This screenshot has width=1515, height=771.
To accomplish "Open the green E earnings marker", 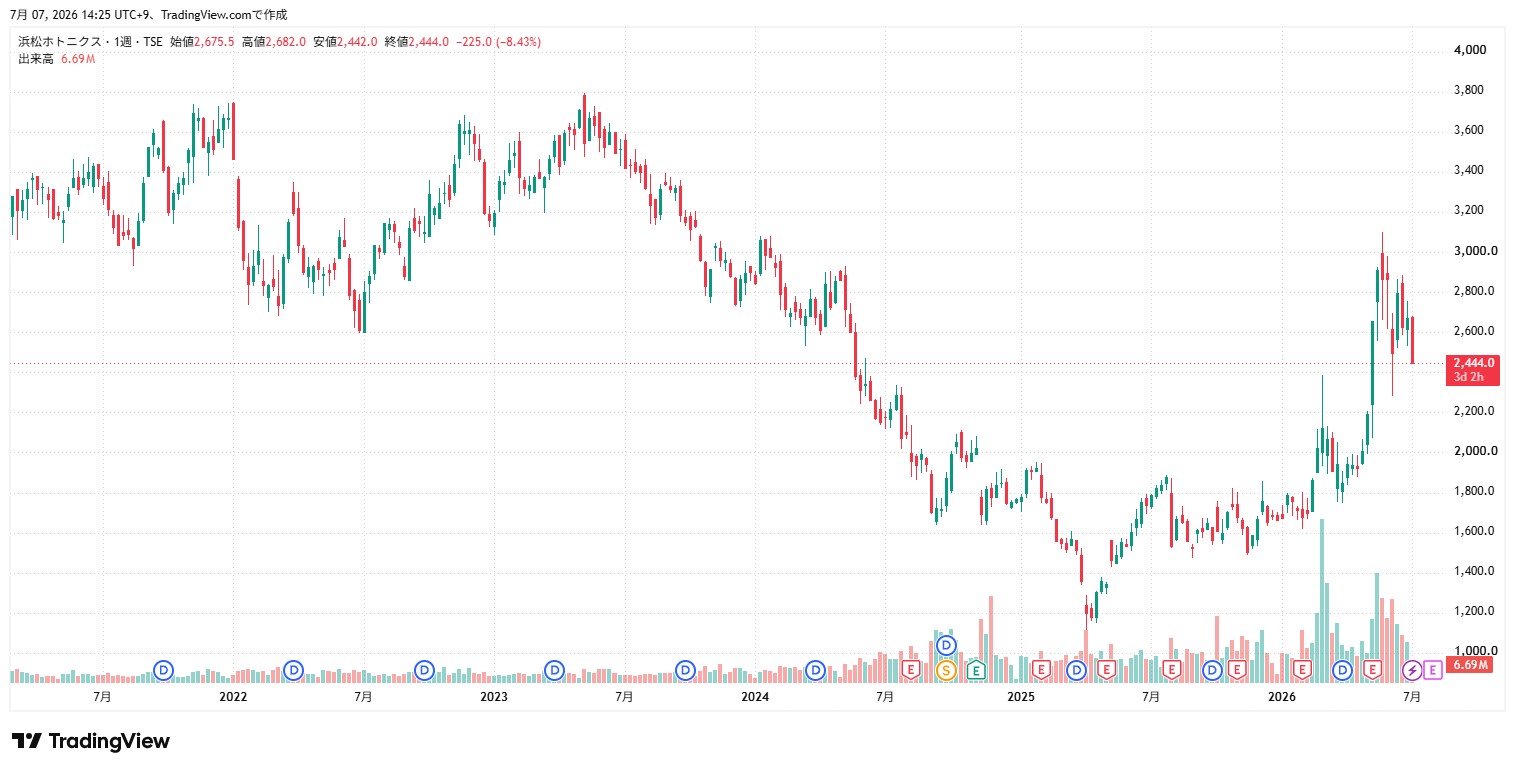I will point(975,669).
